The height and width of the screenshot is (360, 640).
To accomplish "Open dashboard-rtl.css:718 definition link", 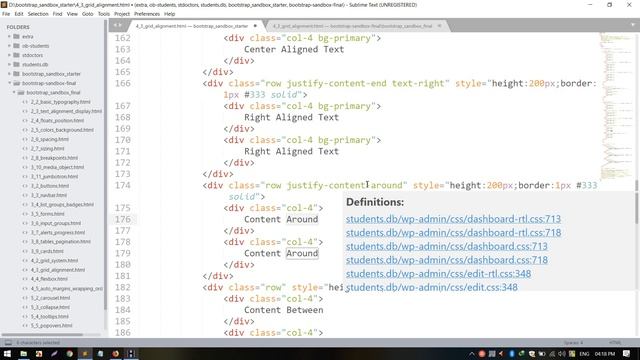I will 453,233.
